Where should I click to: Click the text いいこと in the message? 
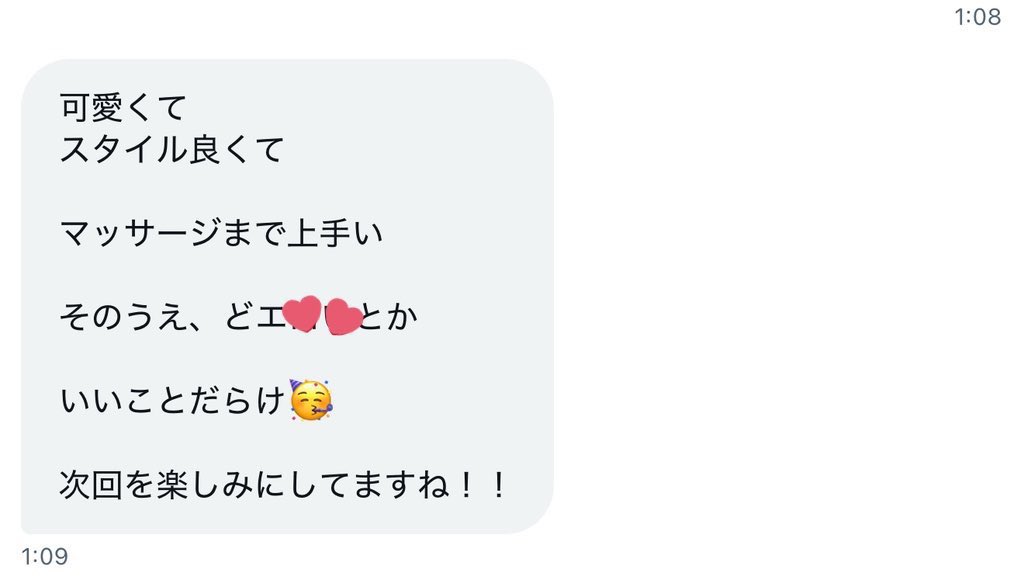pos(123,400)
